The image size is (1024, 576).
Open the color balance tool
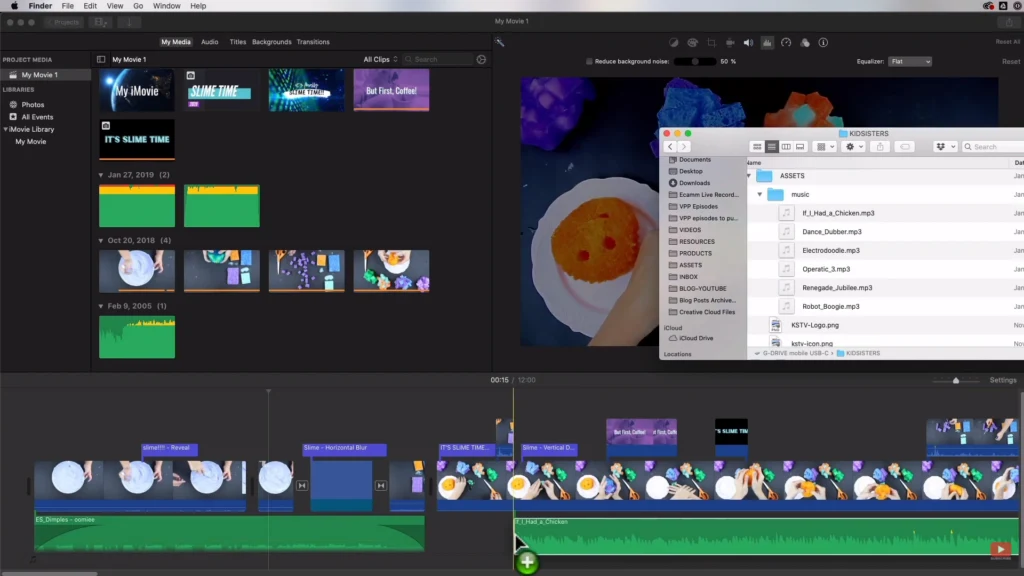(x=673, y=43)
